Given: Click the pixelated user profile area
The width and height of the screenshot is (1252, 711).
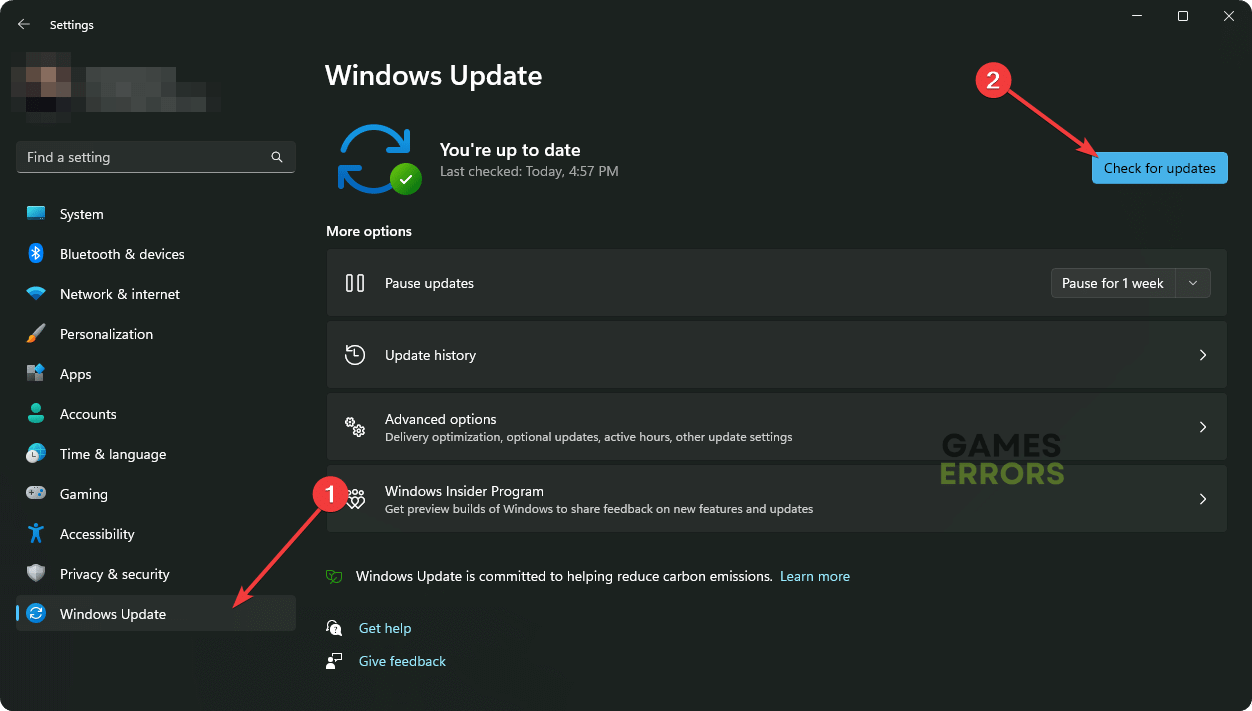Looking at the screenshot, I should point(115,89).
